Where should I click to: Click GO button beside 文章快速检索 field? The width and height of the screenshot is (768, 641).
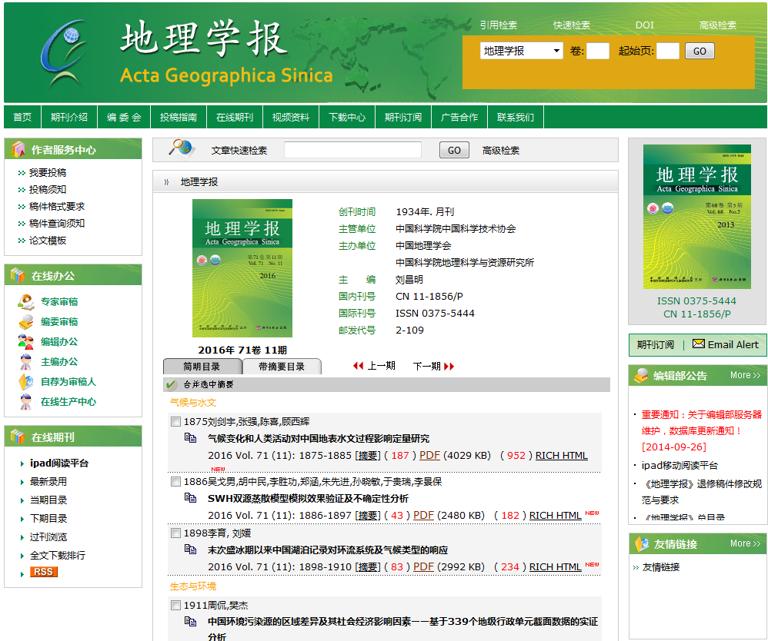454,150
